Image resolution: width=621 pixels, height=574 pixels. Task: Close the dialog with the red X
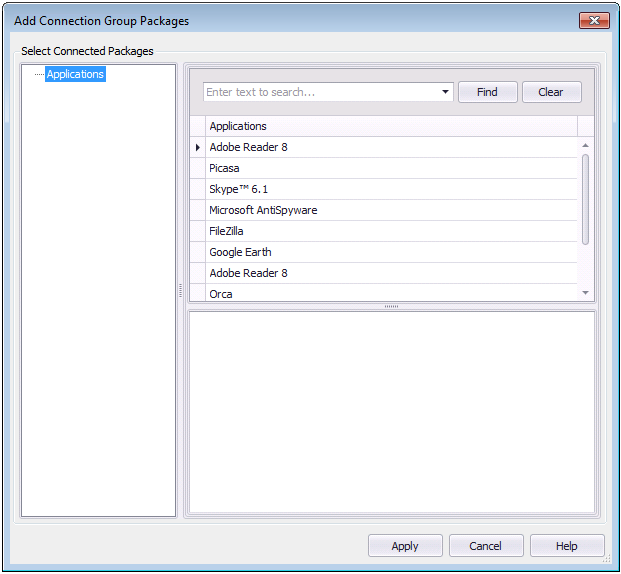pyautogui.click(x=594, y=20)
